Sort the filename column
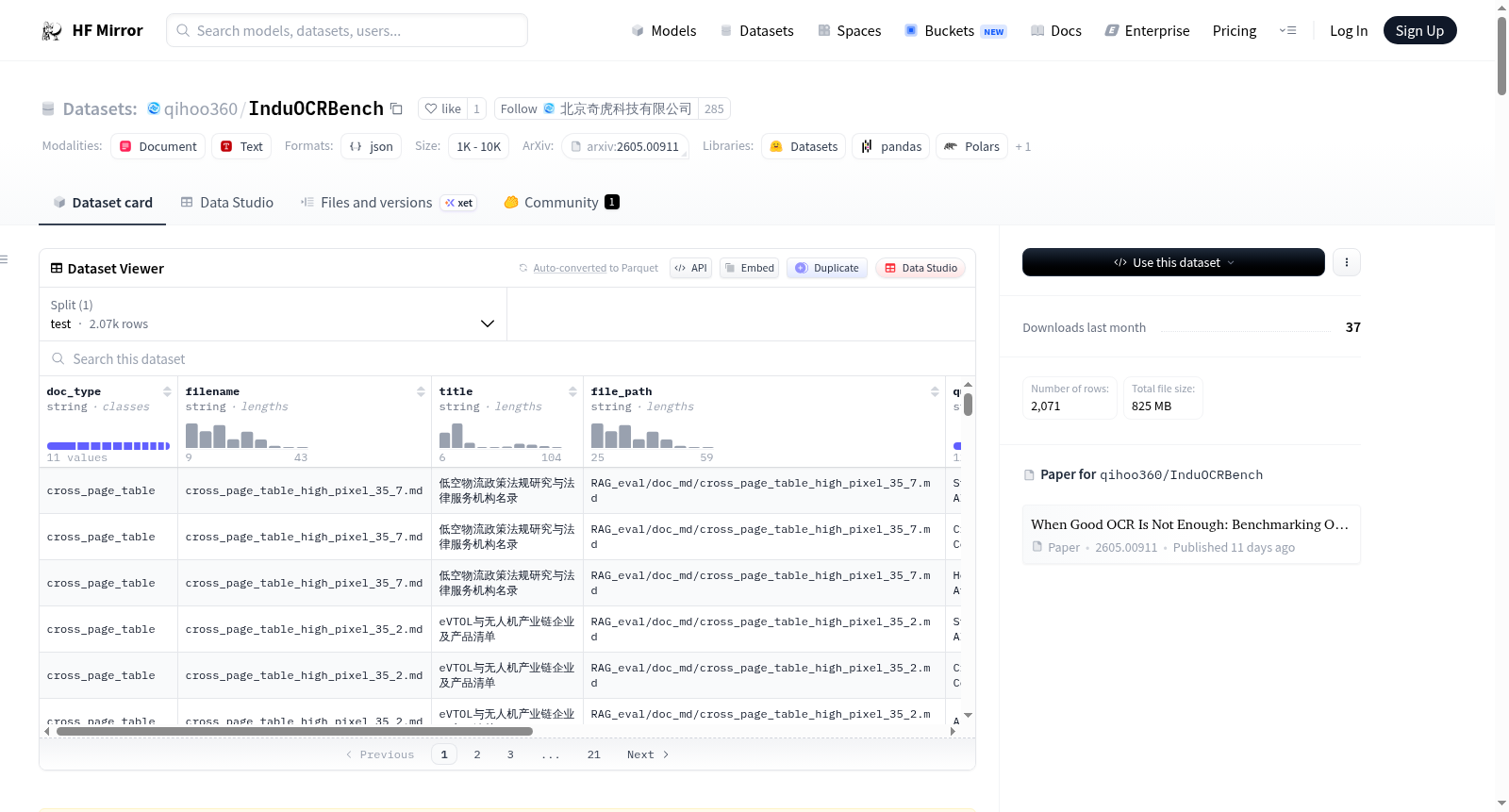This screenshot has height=812, width=1509. coord(421,391)
